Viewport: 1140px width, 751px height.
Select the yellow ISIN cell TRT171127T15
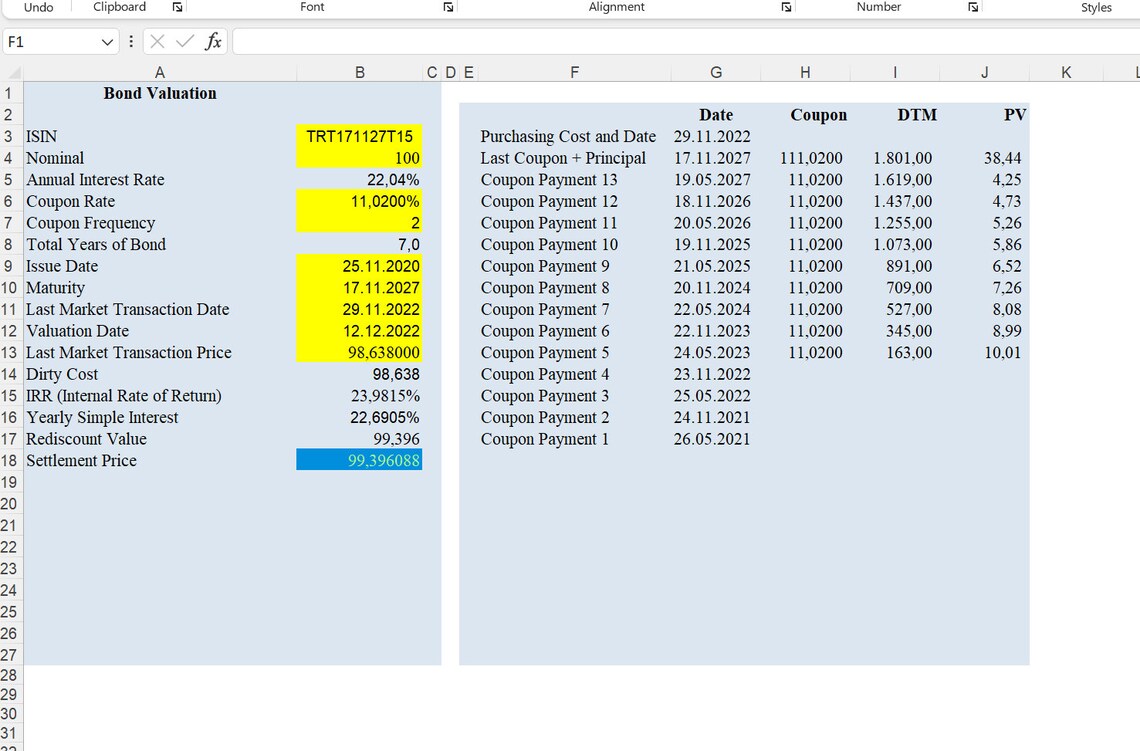click(359, 136)
